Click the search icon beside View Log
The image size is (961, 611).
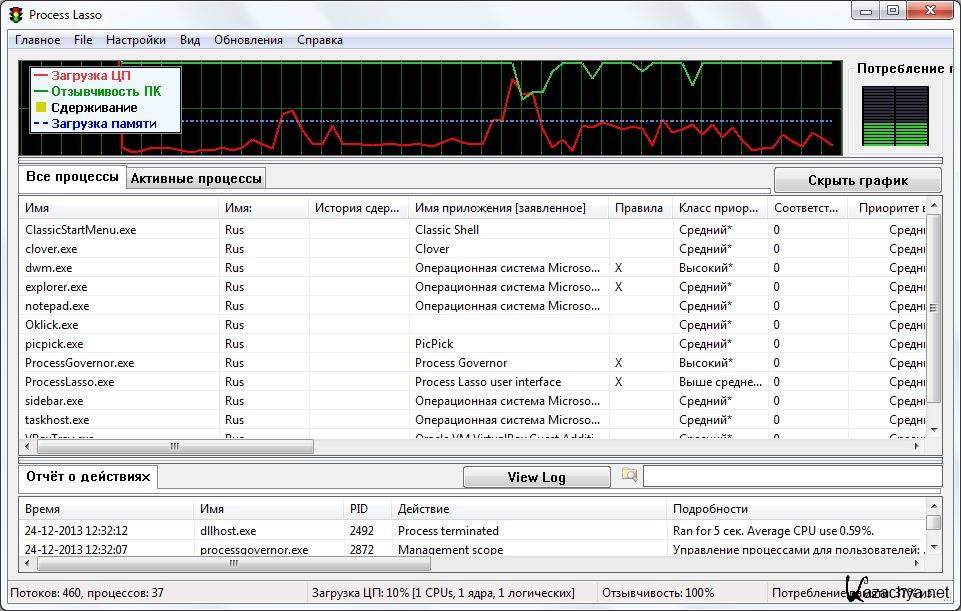[629, 476]
